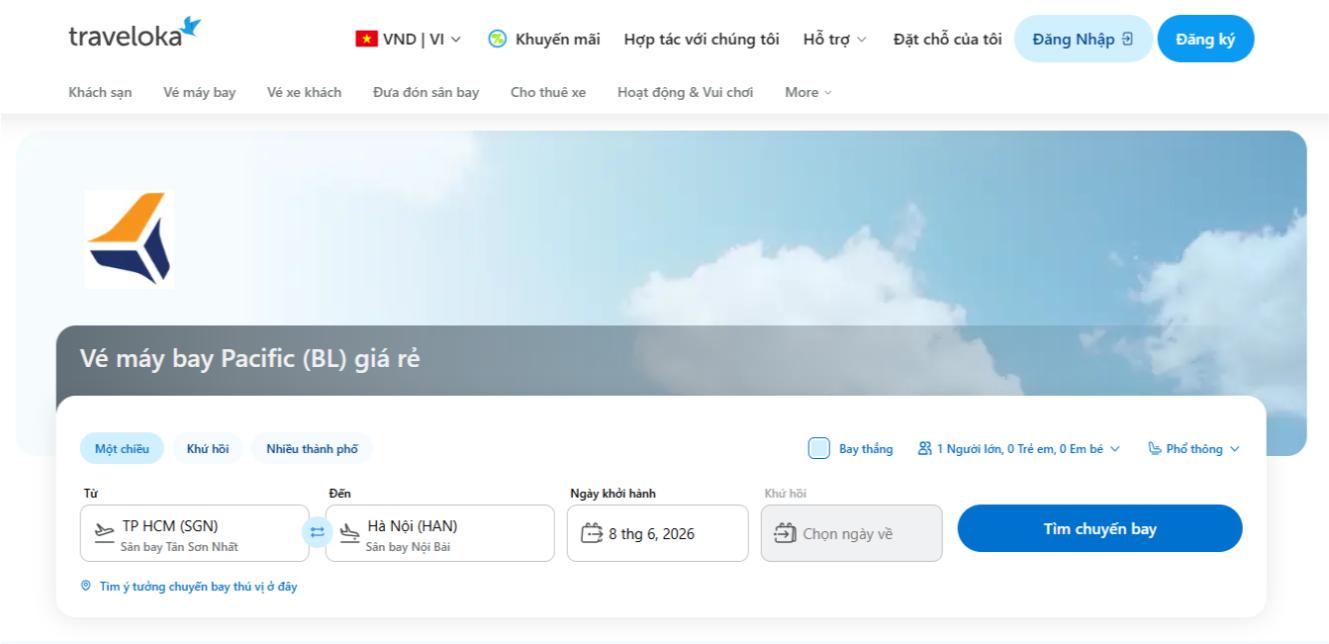Open the VND | VI currency language dropdown

(x=409, y=40)
